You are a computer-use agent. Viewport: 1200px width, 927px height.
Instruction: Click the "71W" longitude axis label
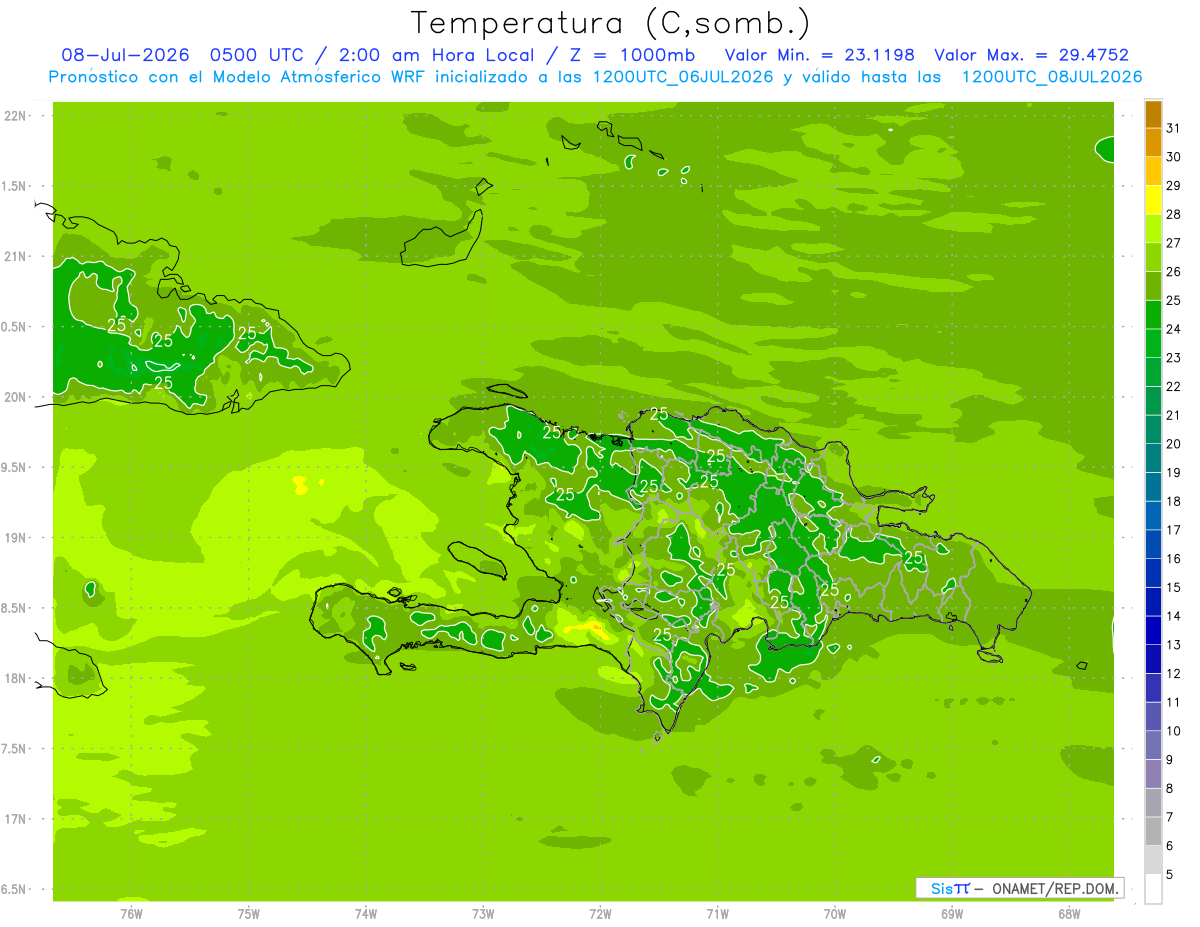[717, 913]
